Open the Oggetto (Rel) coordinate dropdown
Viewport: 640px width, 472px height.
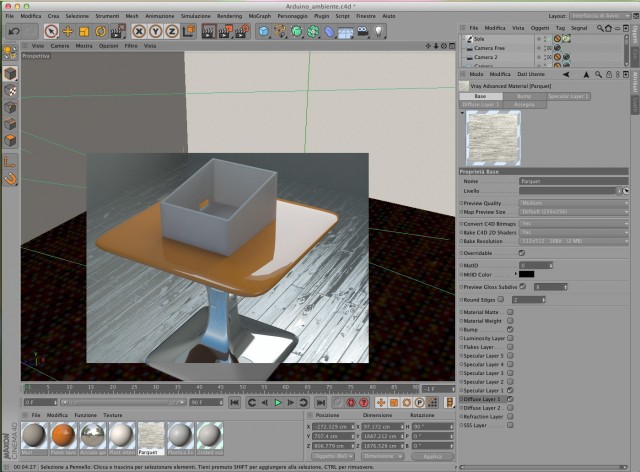(x=333, y=456)
